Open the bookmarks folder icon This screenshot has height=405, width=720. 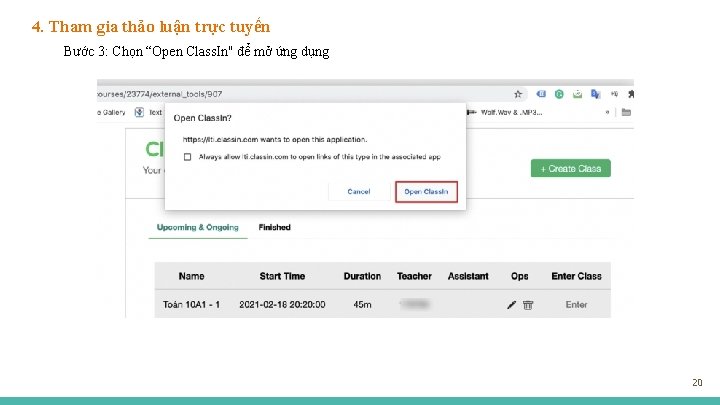[x=626, y=112]
